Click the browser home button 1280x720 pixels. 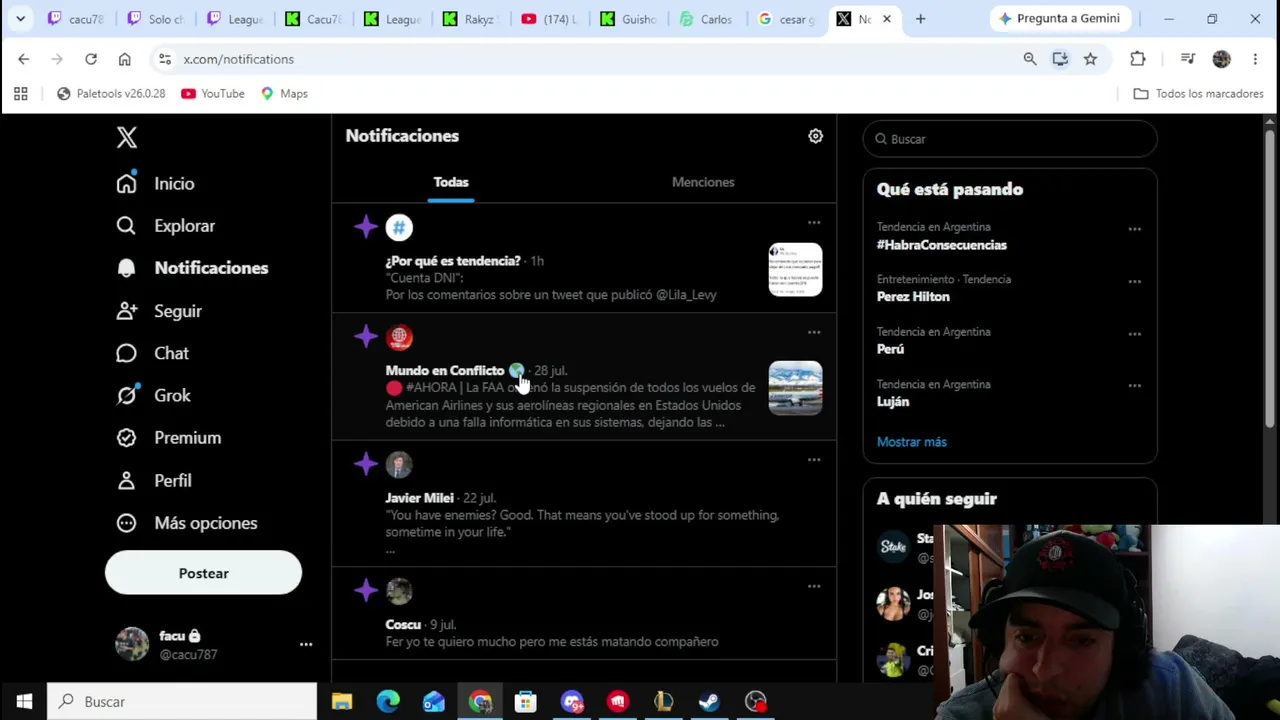coord(125,59)
